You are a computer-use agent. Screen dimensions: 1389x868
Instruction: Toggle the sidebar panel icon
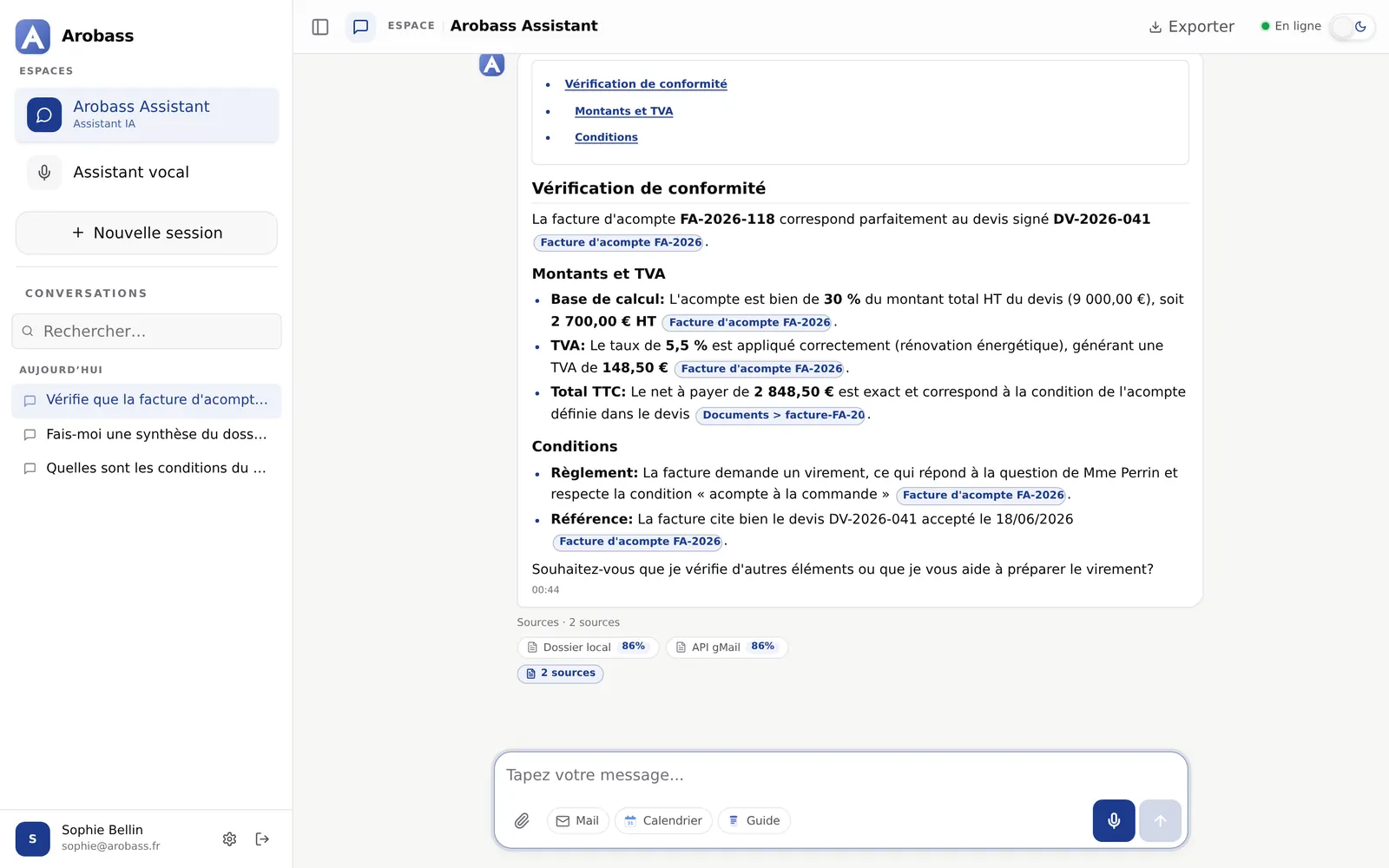[320, 27]
